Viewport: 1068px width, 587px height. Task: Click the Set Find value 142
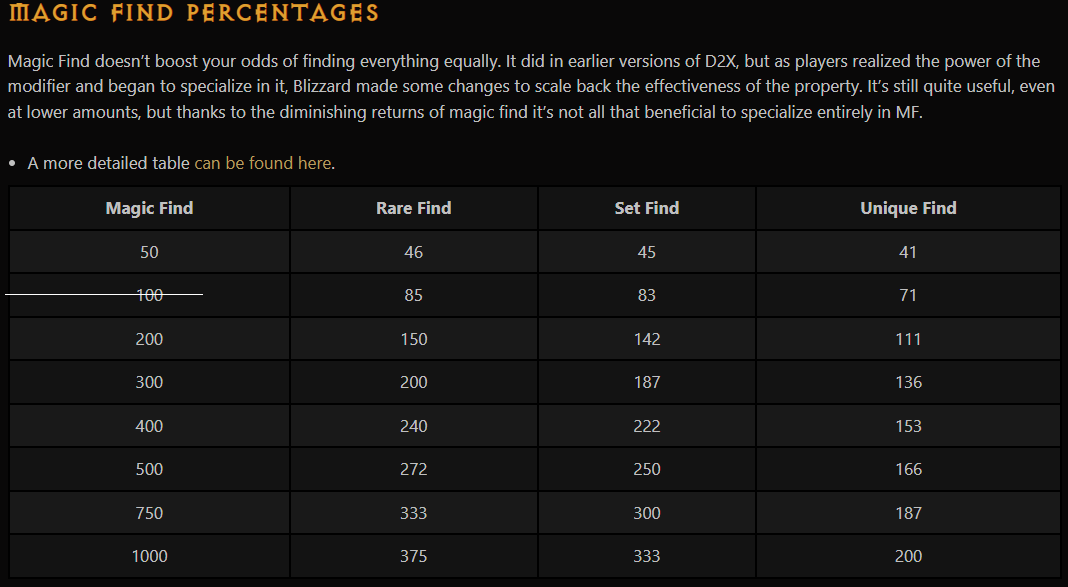point(646,339)
